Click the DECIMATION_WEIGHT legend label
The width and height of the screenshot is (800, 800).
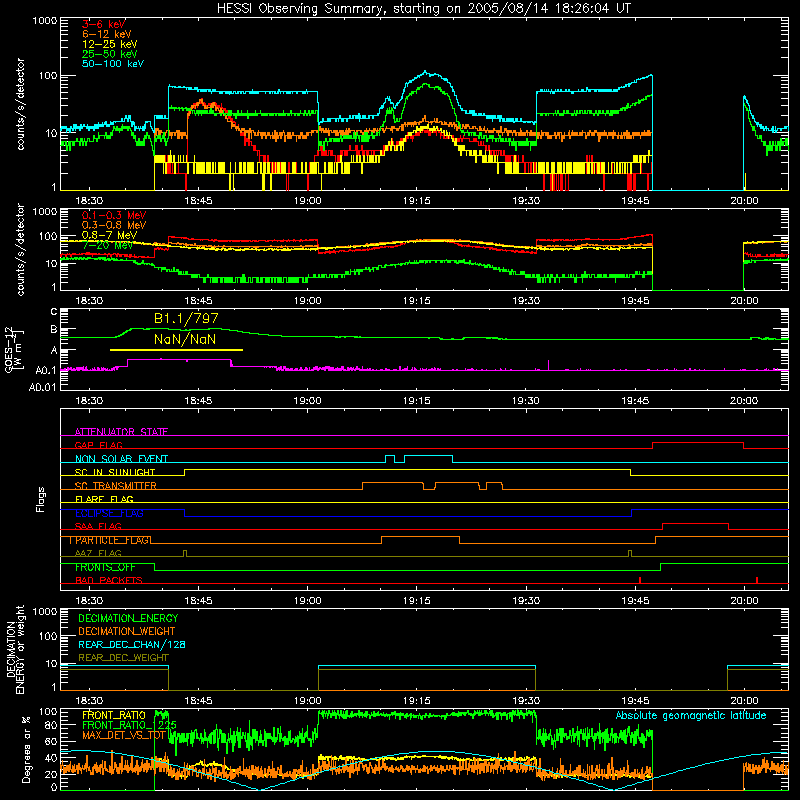point(127,631)
